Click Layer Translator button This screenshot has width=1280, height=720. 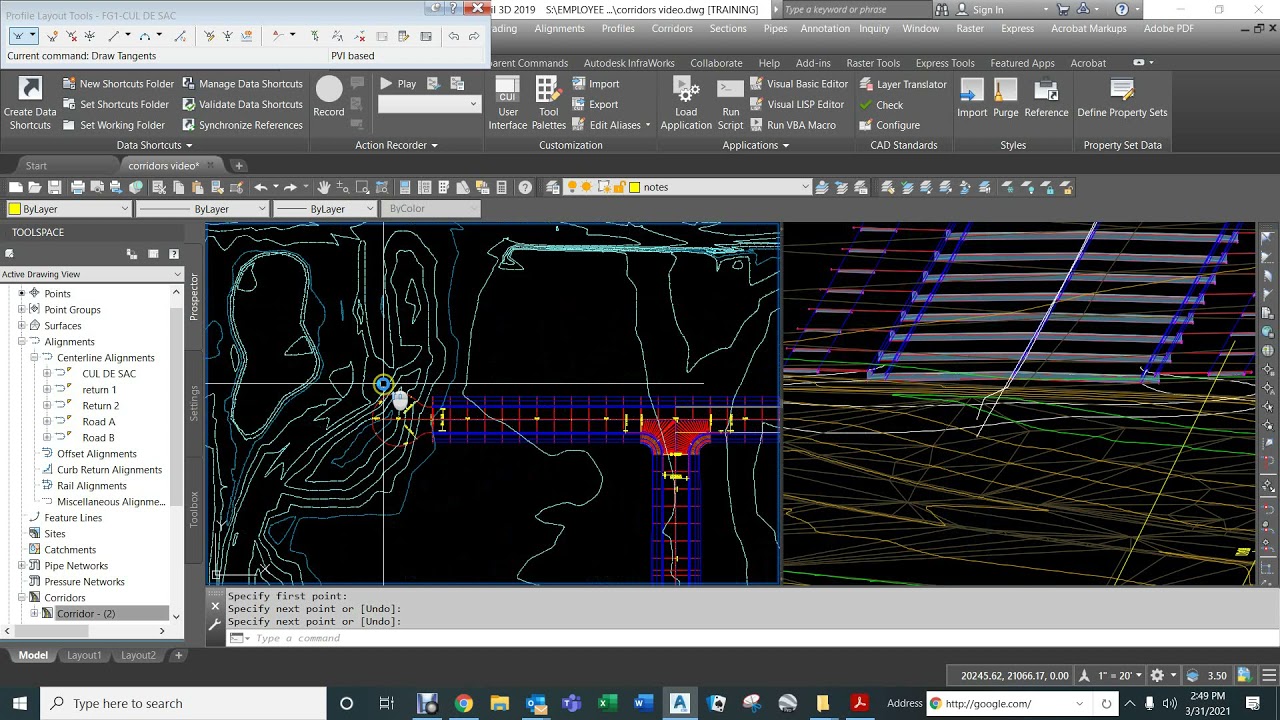tap(902, 84)
